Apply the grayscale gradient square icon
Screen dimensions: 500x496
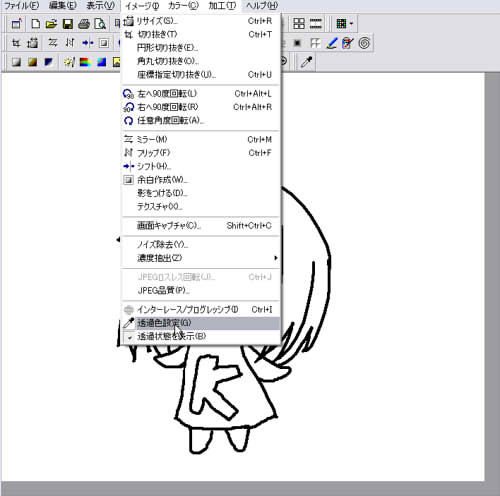point(16,62)
